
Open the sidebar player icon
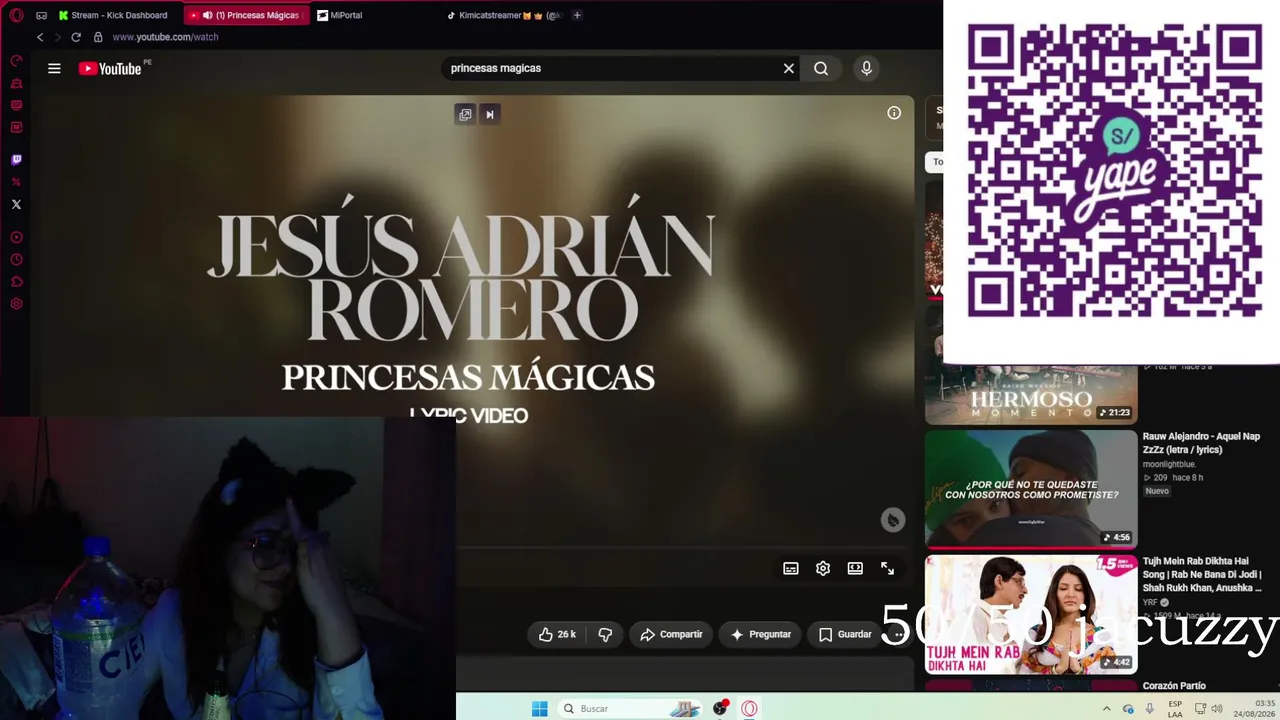[x=16, y=238]
